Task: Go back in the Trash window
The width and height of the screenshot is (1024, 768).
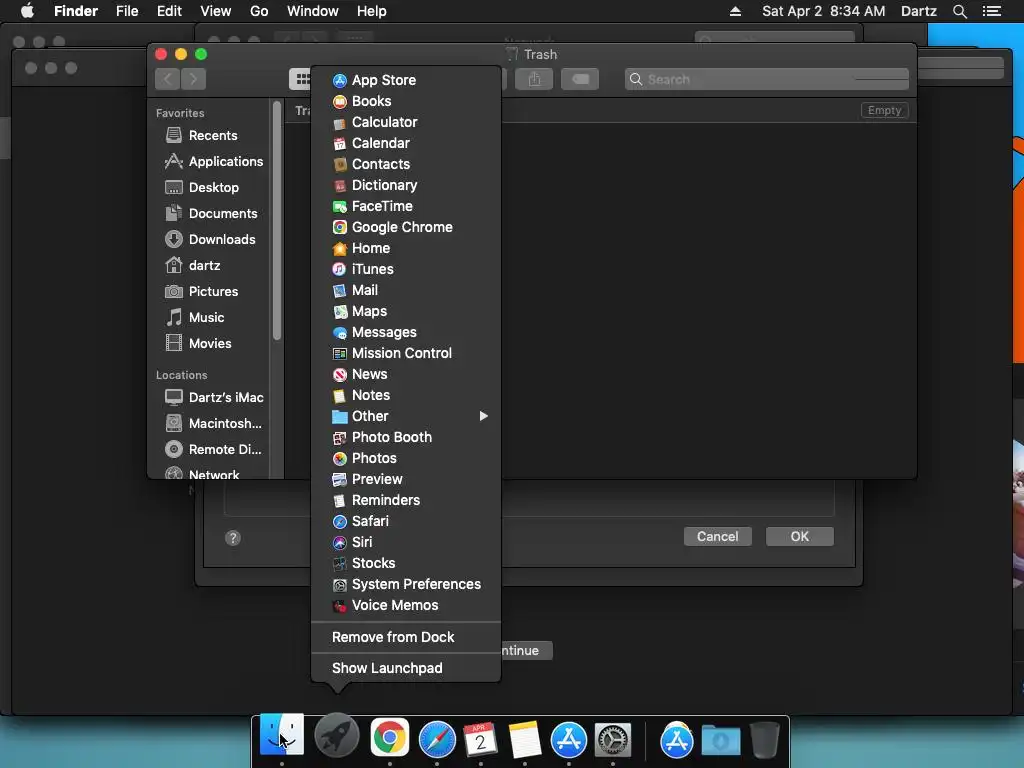Action: [167, 79]
